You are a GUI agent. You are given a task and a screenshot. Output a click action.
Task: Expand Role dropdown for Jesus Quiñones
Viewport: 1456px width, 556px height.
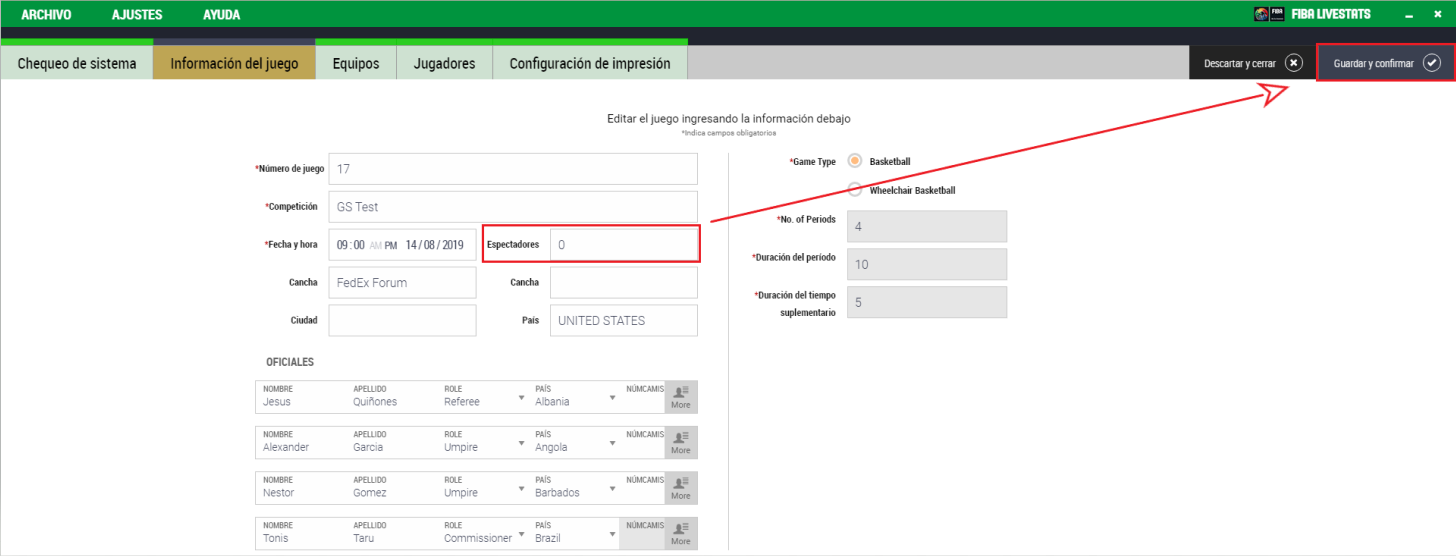click(x=521, y=397)
